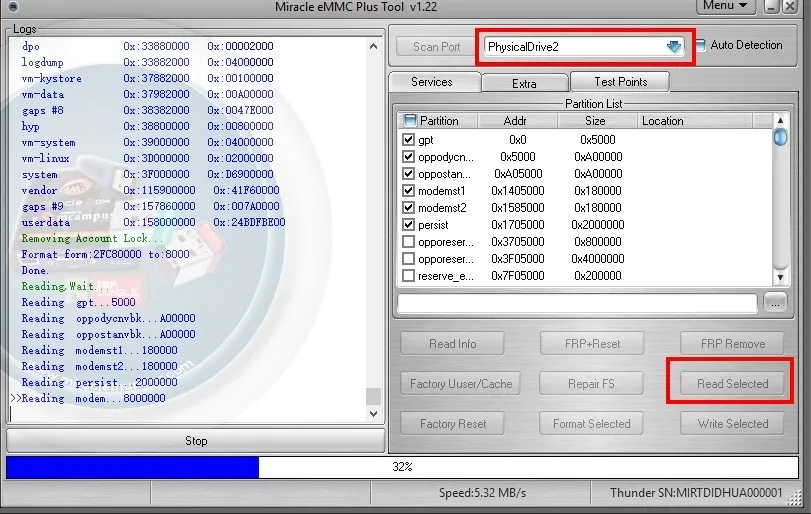Select the gpt partition size 0x5000
This screenshot has width=811, height=514.
coord(597,140)
